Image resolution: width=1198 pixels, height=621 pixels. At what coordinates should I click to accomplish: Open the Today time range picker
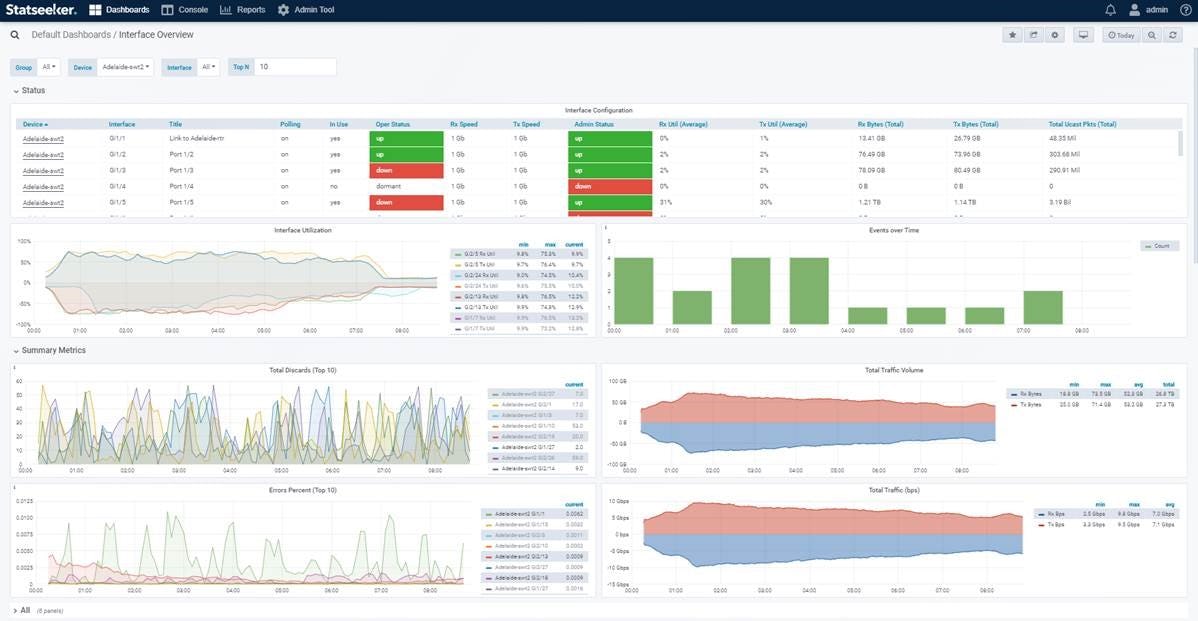click(x=1121, y=34)
